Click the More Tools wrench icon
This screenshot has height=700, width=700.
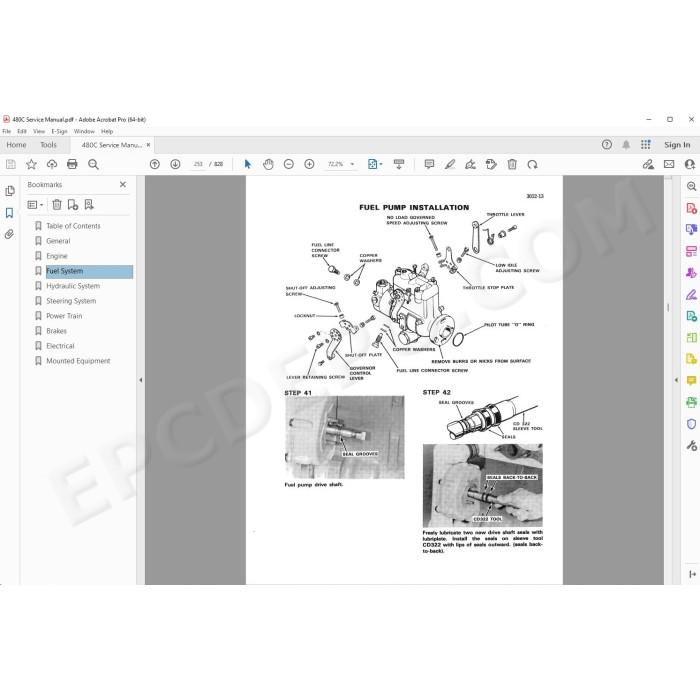click(x=691, y=445)
